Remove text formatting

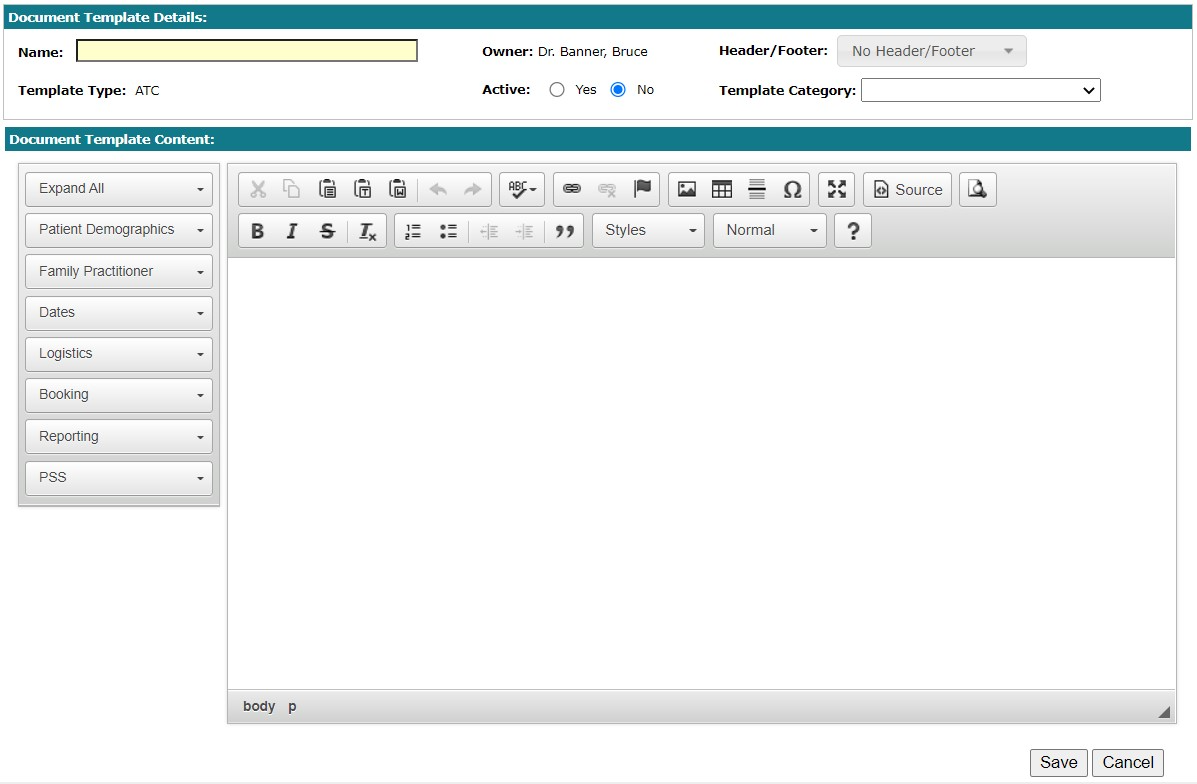click(x=367, y=231)
